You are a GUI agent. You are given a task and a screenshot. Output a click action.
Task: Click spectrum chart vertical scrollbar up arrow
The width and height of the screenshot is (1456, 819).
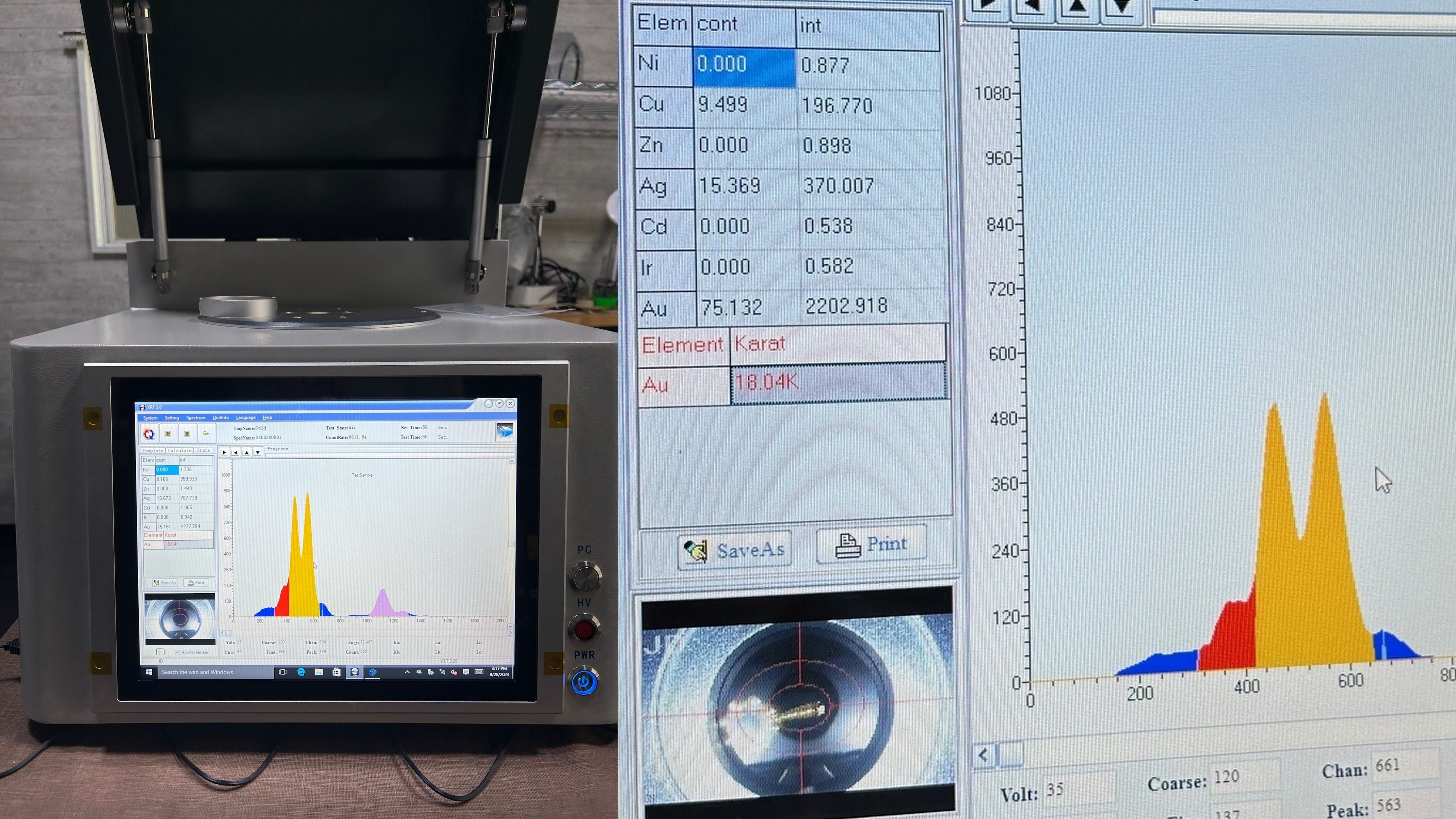(512, 461)
